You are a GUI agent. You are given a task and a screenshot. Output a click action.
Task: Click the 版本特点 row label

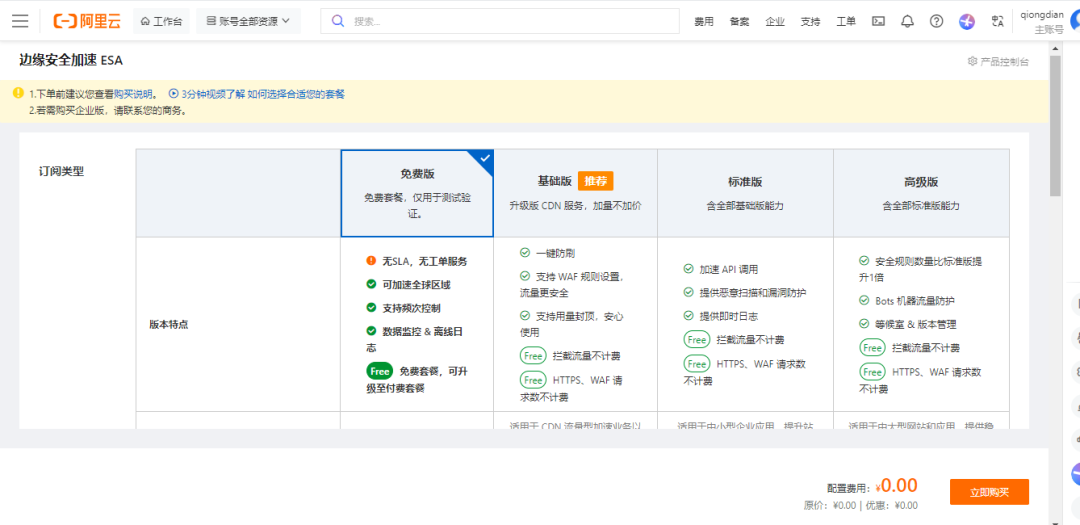tap(169, 325)
